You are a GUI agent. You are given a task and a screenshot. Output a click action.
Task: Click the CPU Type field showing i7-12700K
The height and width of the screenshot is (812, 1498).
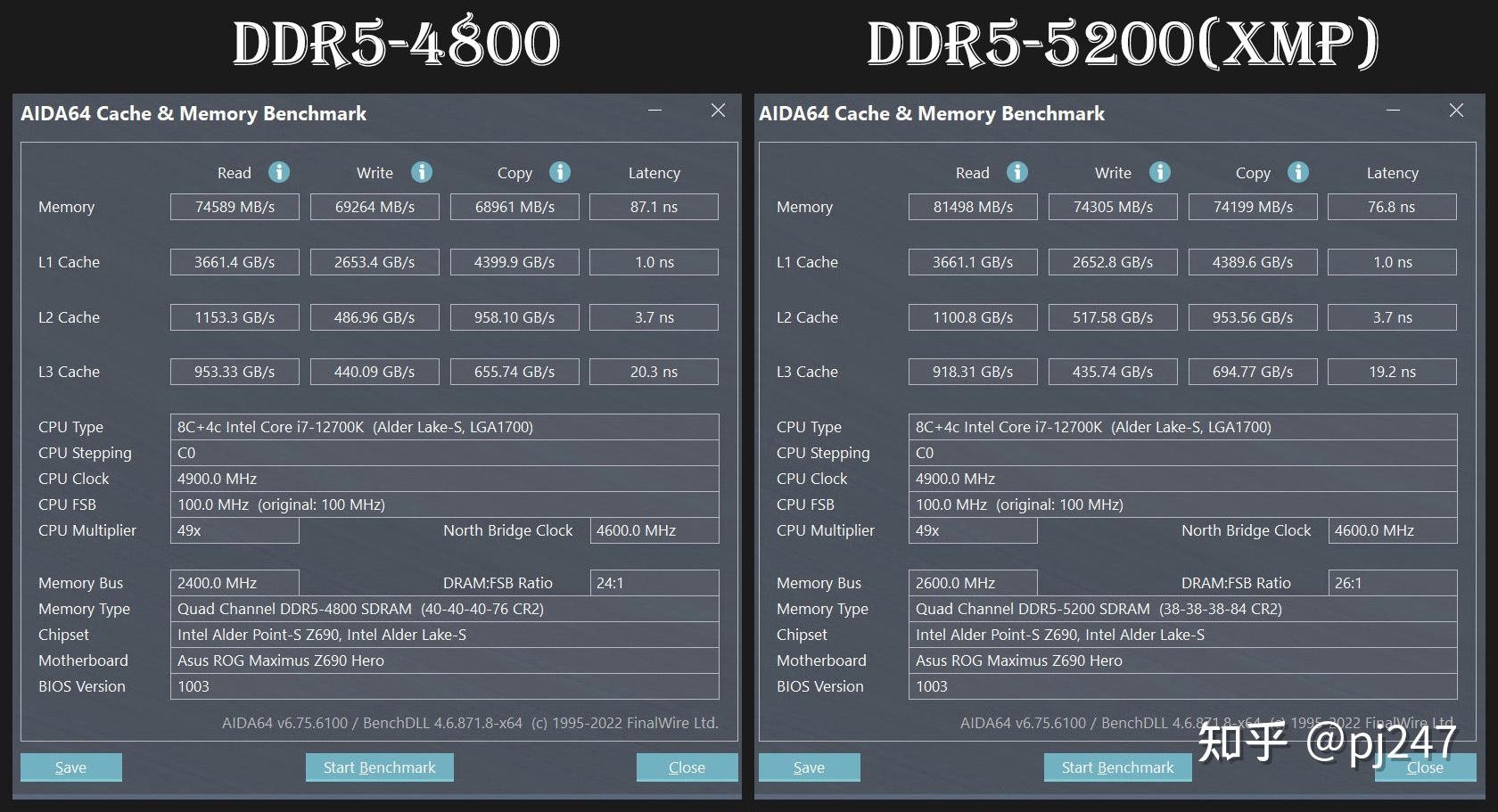445,426
